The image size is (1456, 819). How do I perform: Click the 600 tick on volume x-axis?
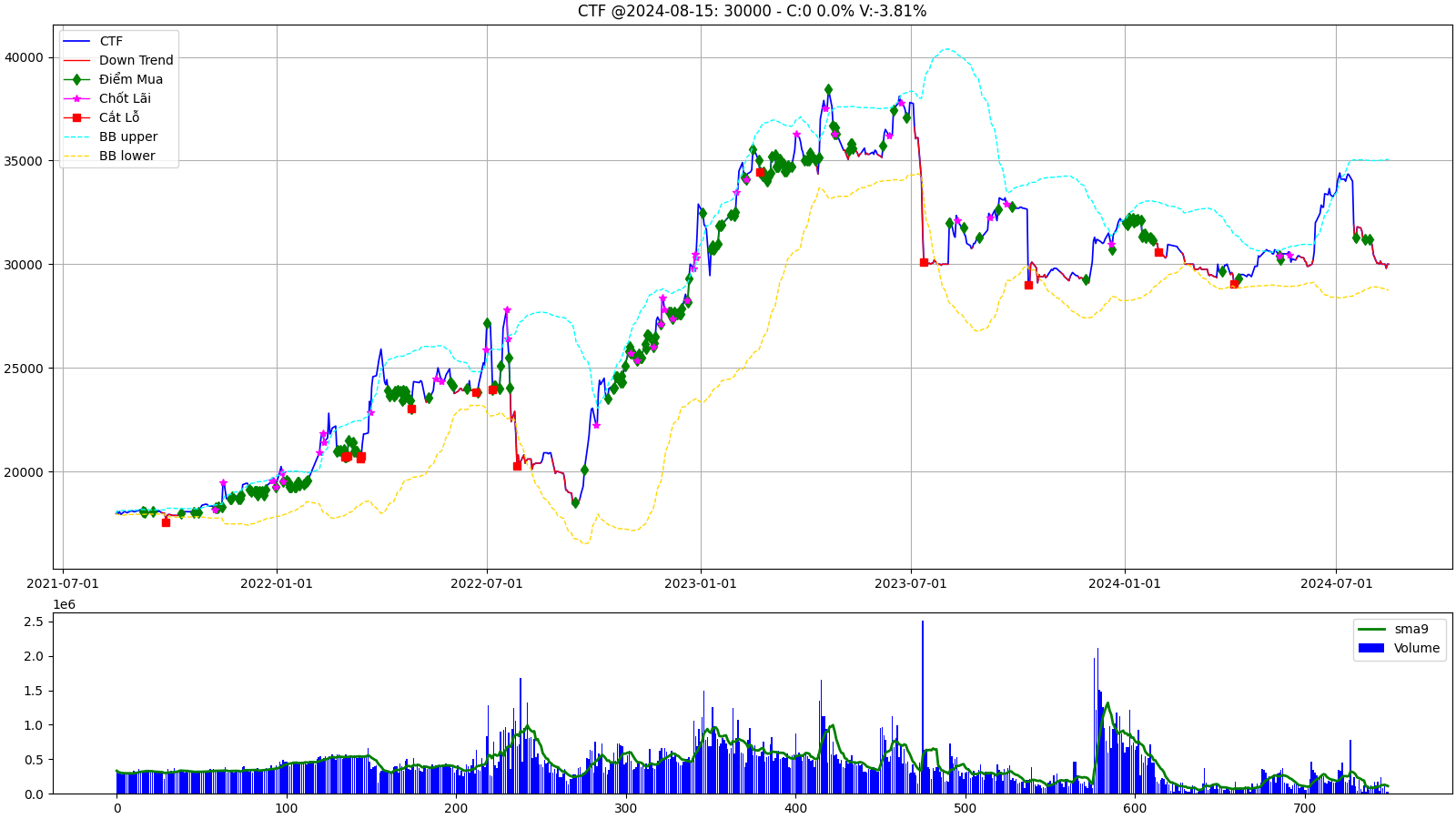(1135, 808)
